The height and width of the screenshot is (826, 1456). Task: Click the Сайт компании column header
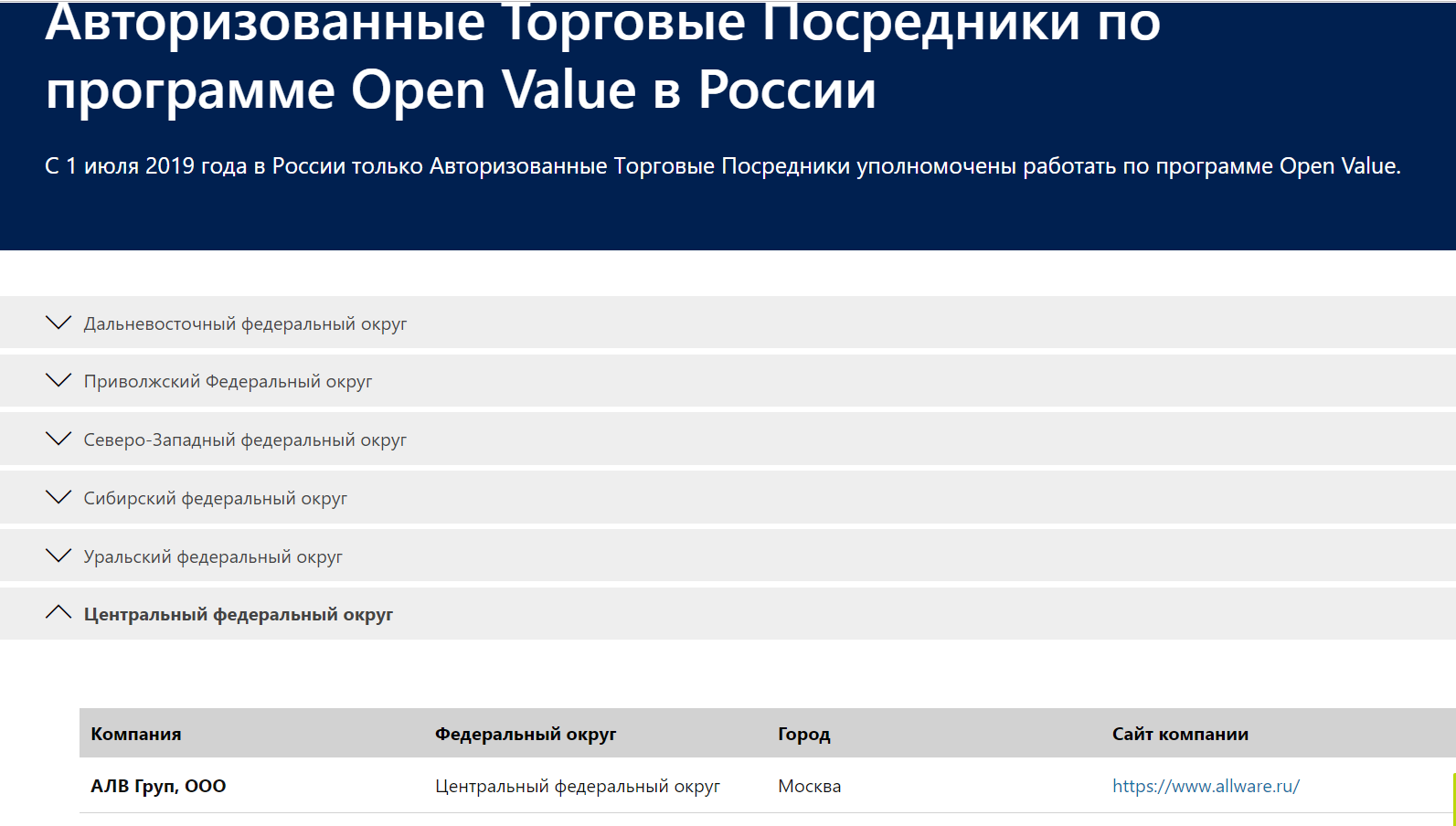tap(1180, 734)
